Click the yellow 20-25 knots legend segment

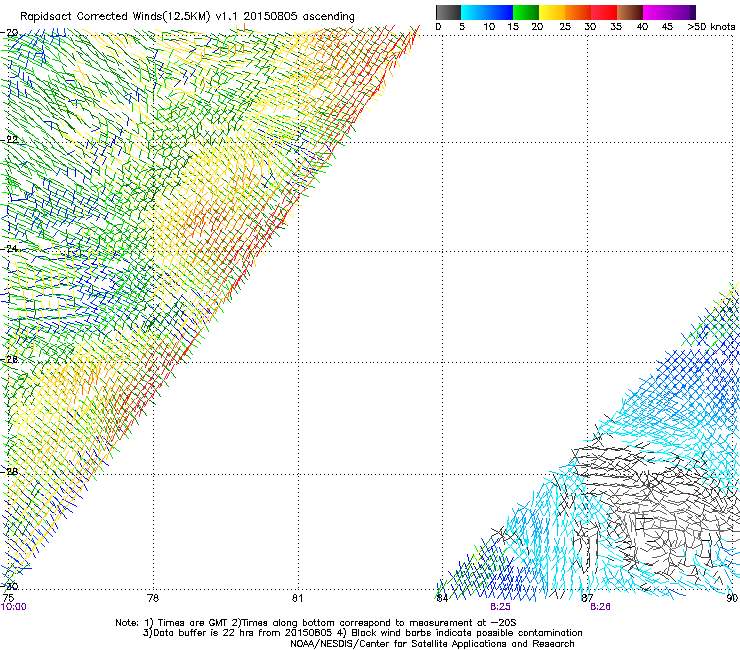click(552, 12)
